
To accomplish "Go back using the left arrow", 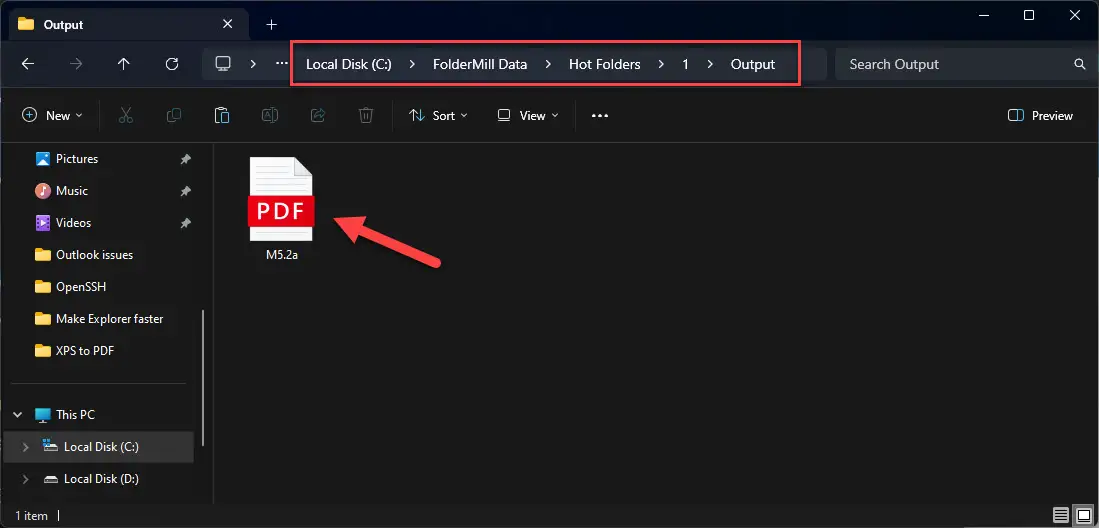I will pos(28,64).
